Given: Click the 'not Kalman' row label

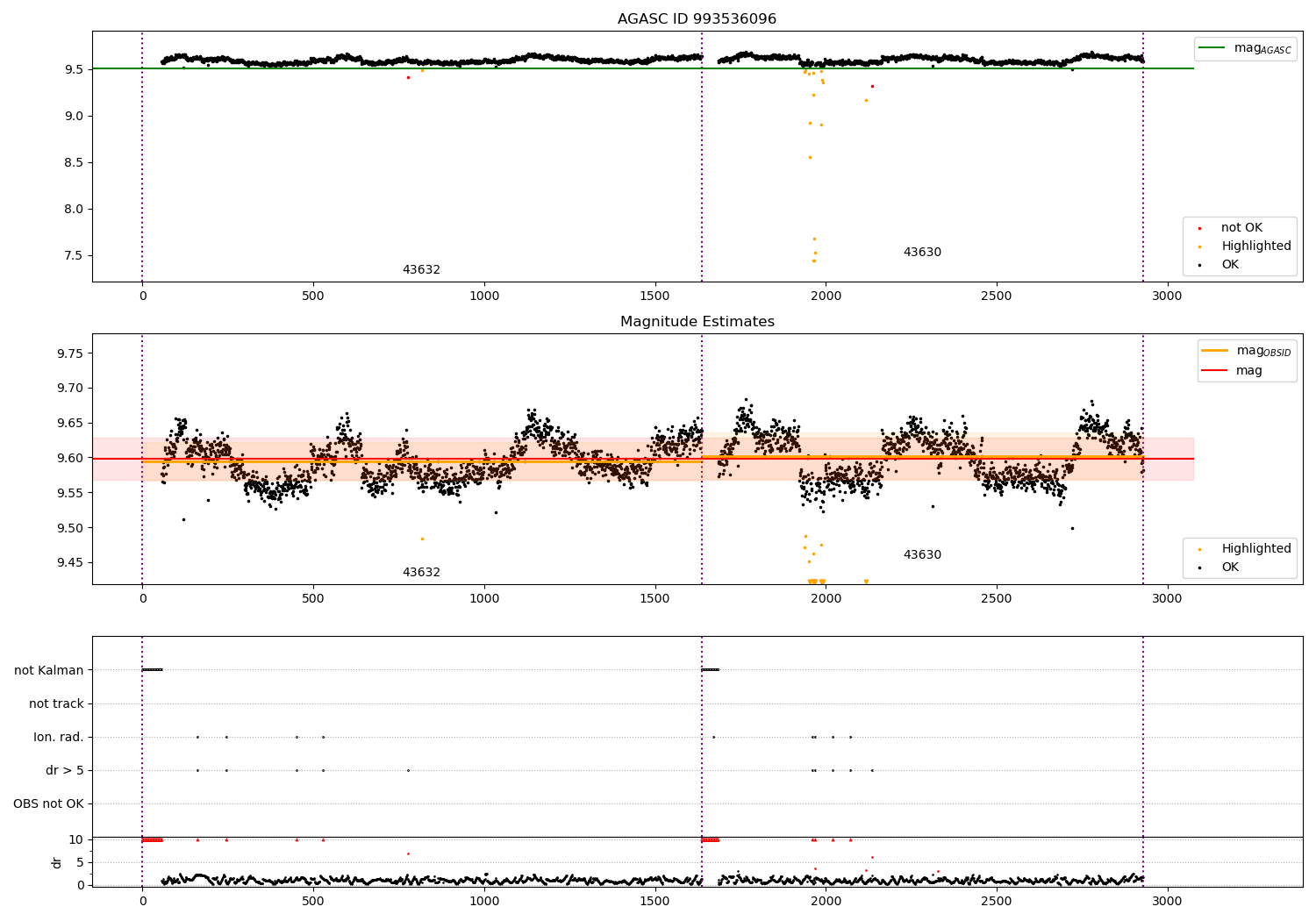Looking at the screenshot, I should (49, 671).
